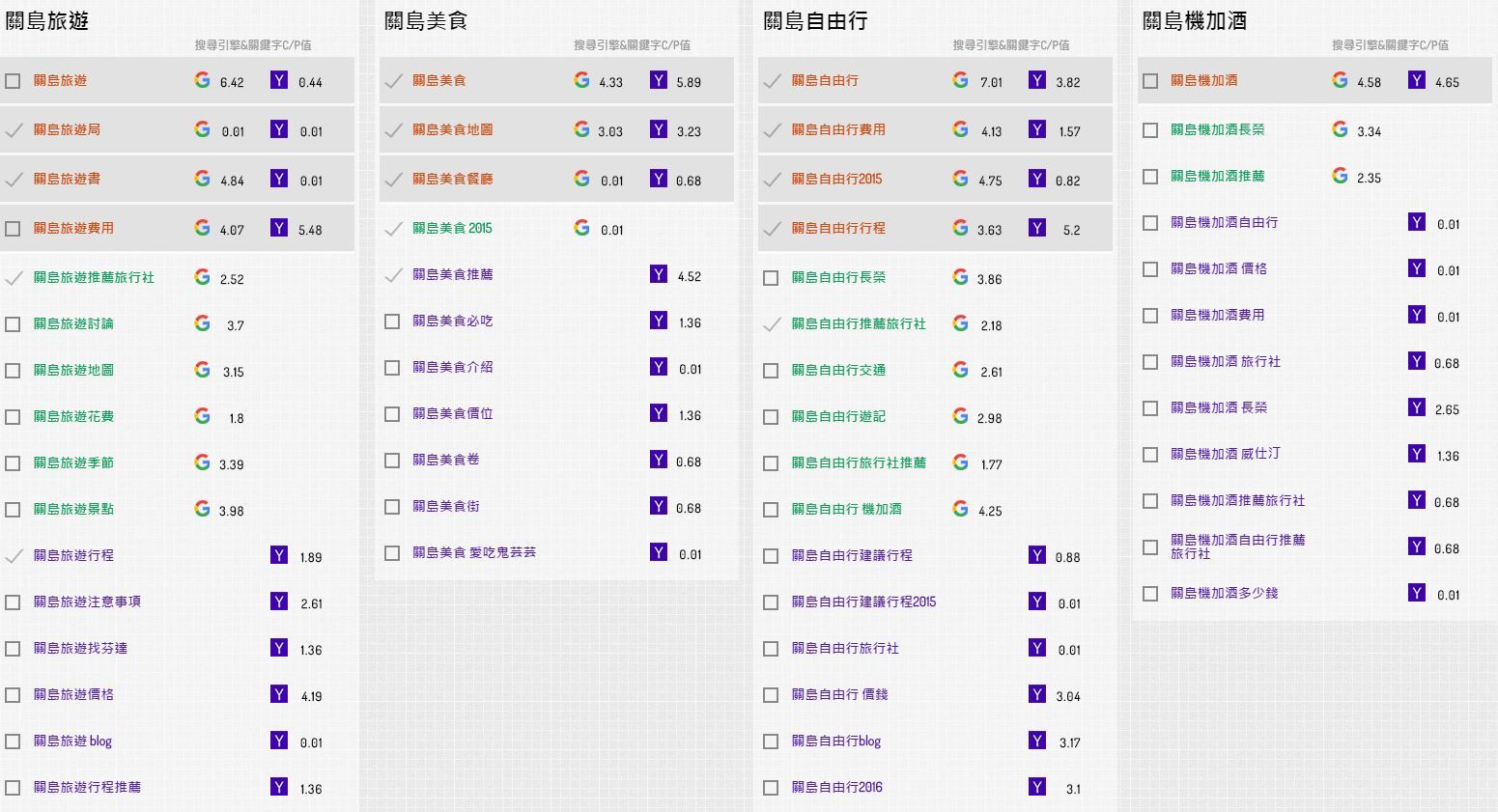The height and width of the screenshot is (812, 1498).
Task: Select the Google icon beside 關島自由行 機加酒
Action: (x=960, y=509)
